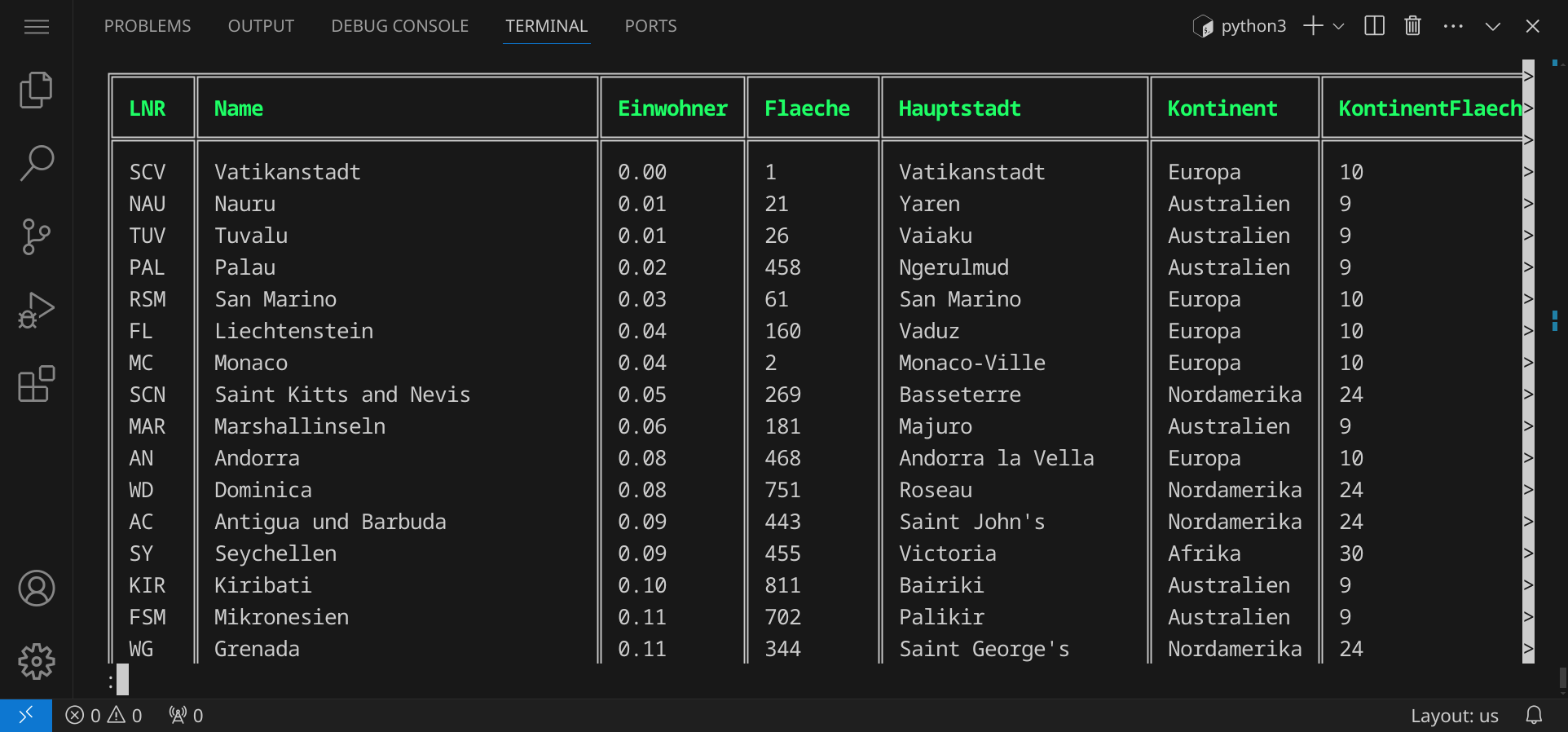Toggle notifications bell in status bar
The height and width of the screenshot is (732, 1568).
(1534, 716)
